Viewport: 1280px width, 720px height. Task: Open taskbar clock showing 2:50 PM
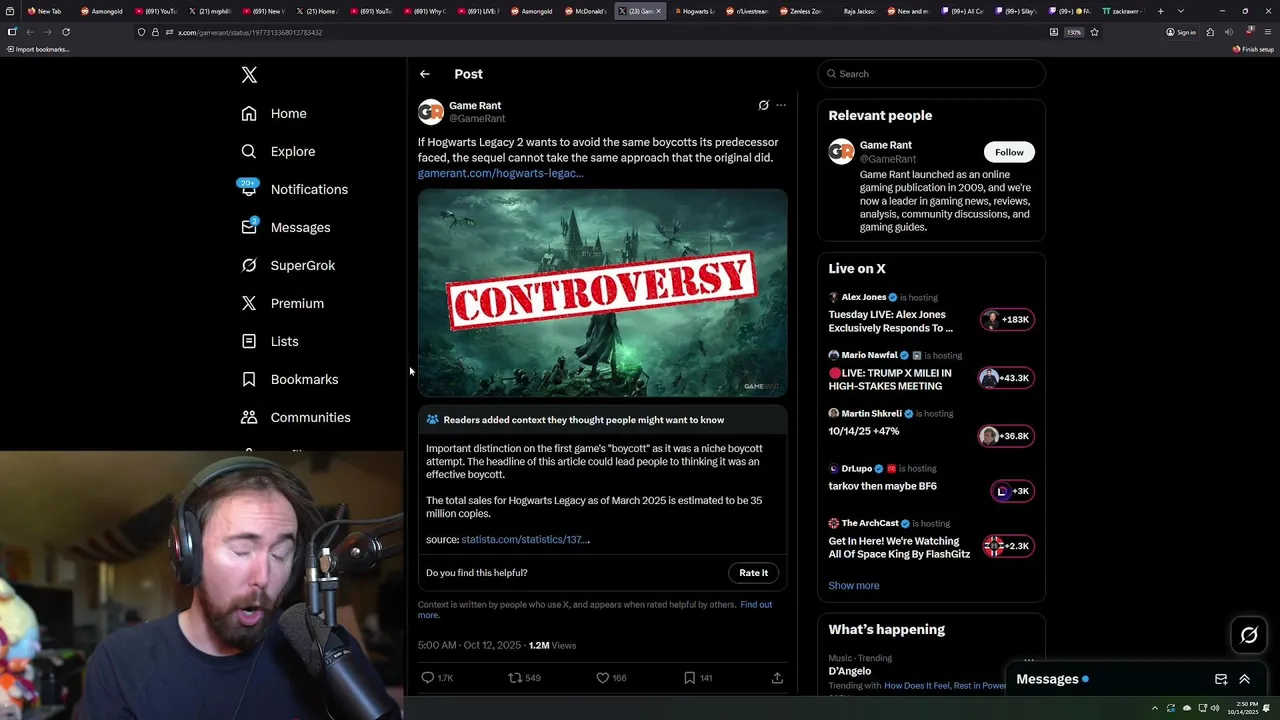(x=1245, y=709)
